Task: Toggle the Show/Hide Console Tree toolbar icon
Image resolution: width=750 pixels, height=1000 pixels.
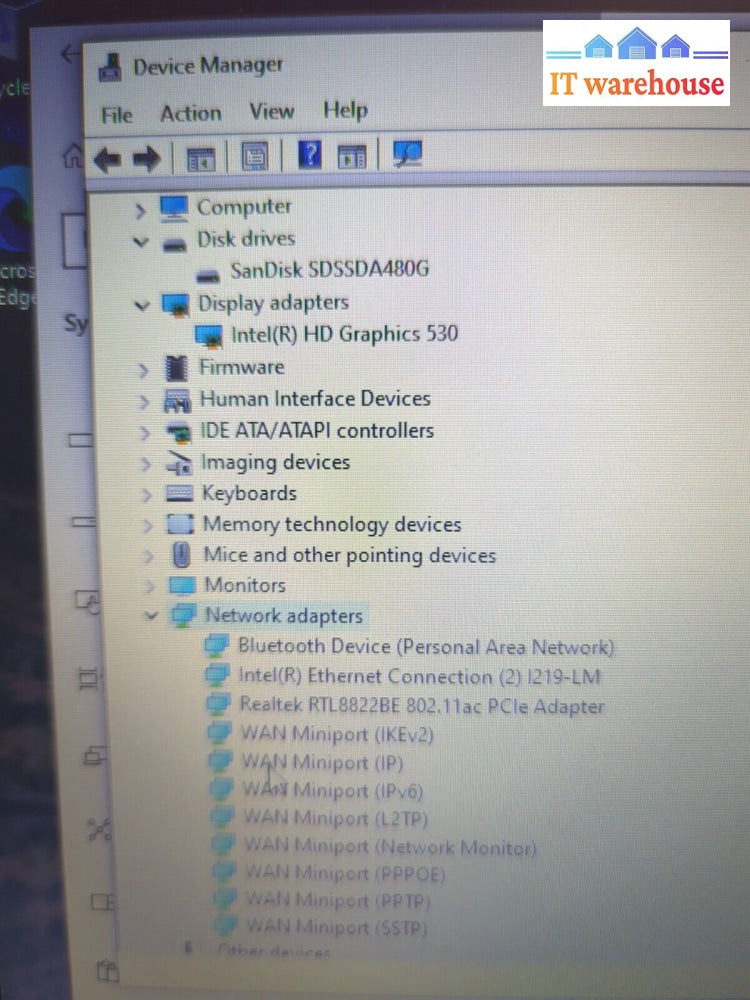Action: [x=201, y=158]
